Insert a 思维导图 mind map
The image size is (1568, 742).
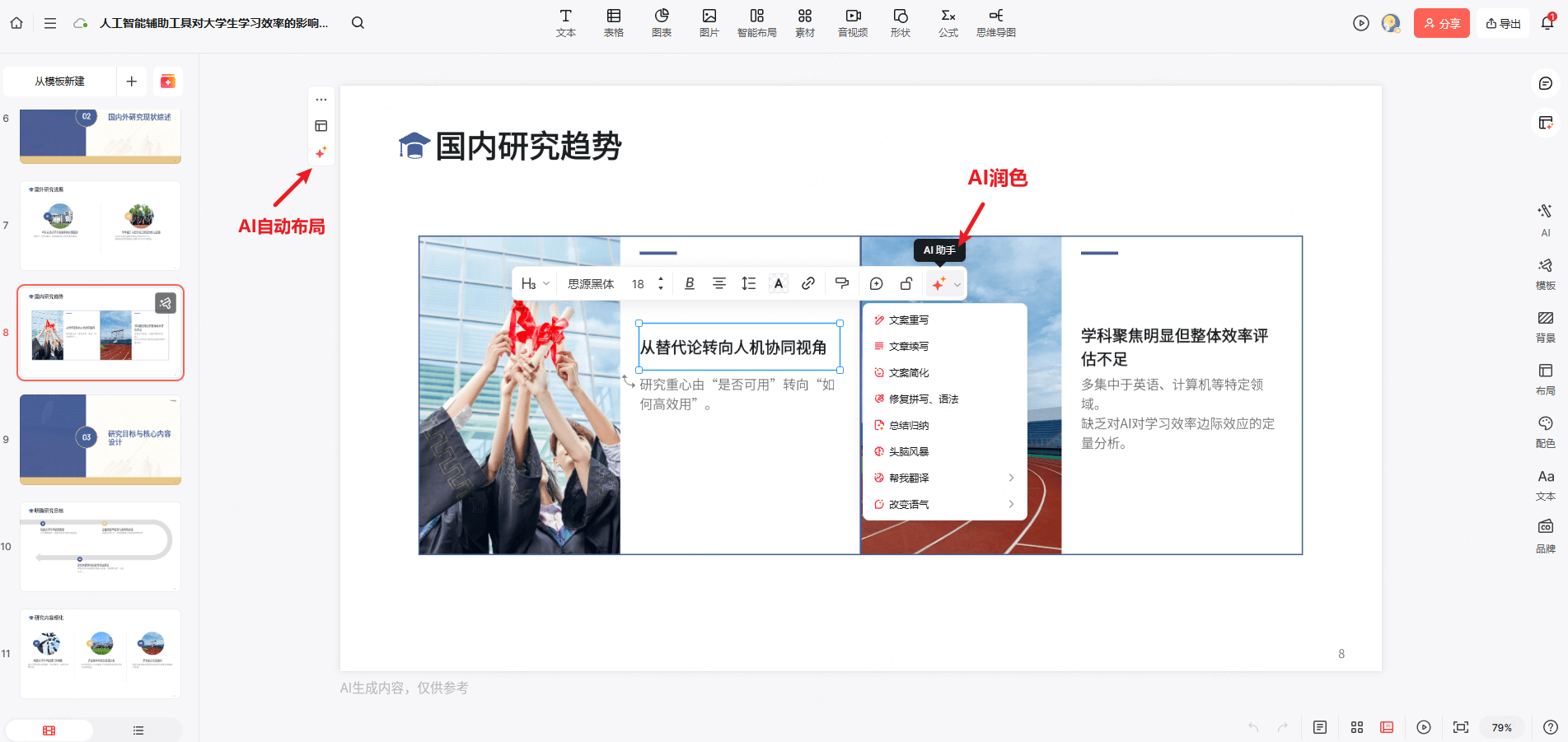995,22
